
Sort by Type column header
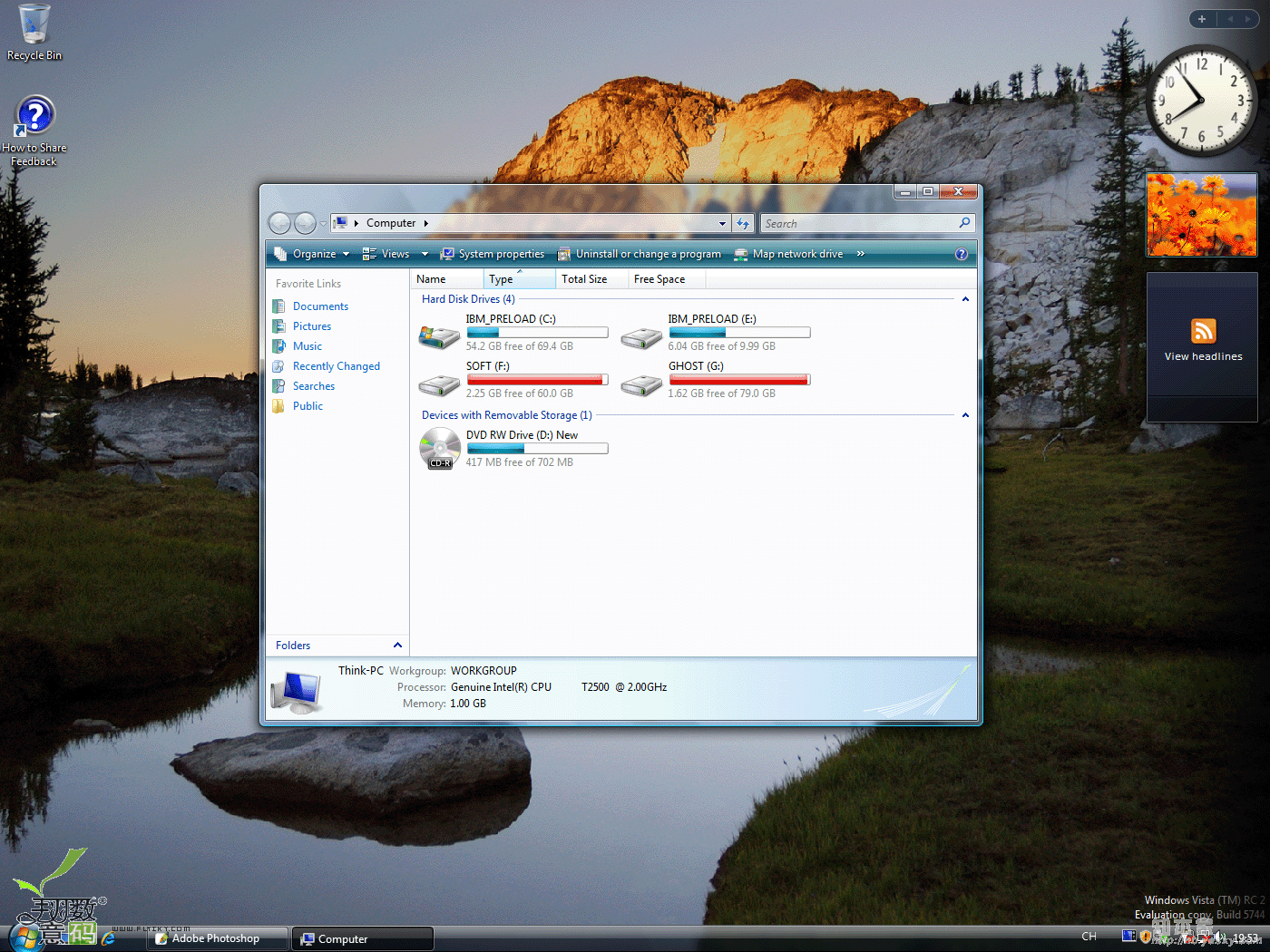tap(520, 279)
